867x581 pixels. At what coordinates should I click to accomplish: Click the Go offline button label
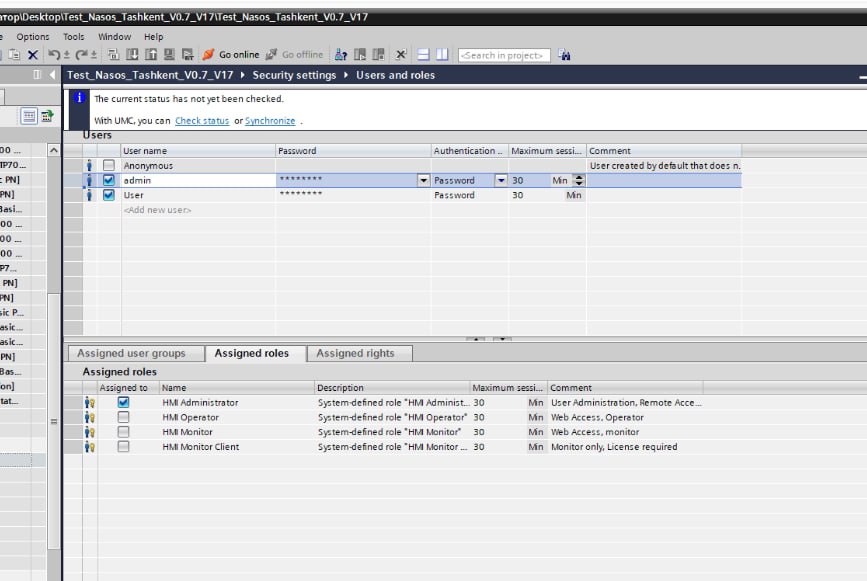(x=302, y=55)
